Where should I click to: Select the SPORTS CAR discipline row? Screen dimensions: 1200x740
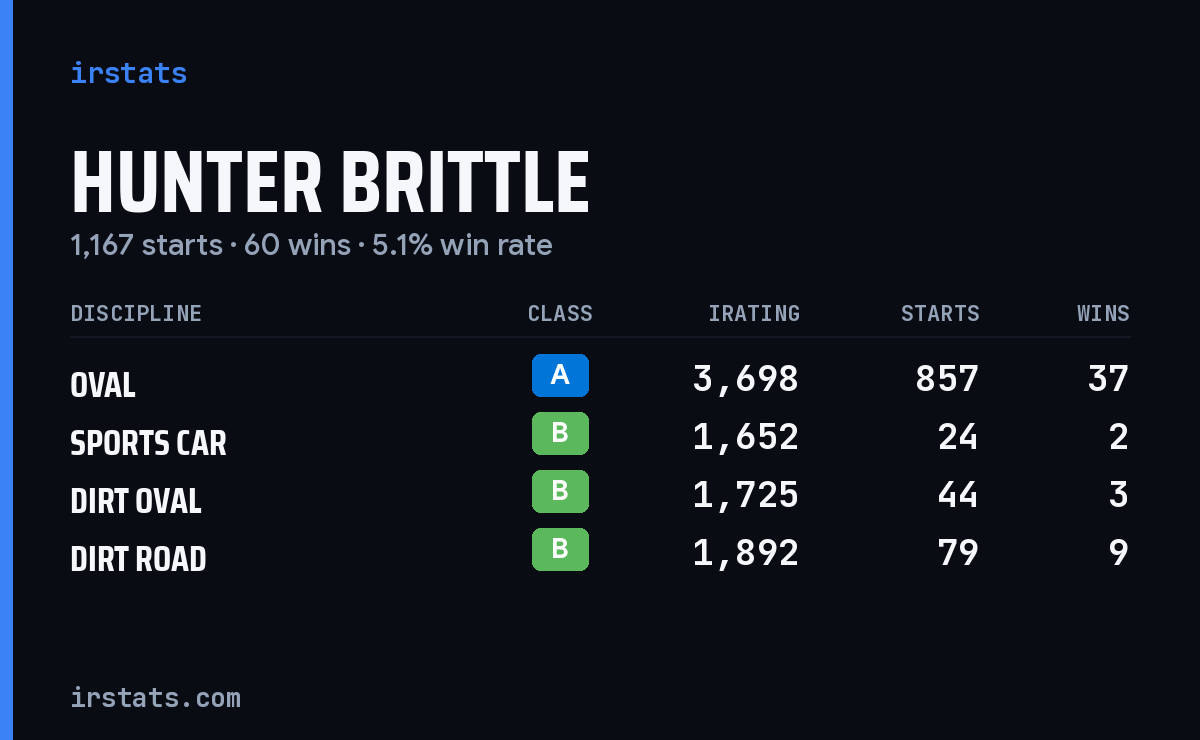point(600,437)
